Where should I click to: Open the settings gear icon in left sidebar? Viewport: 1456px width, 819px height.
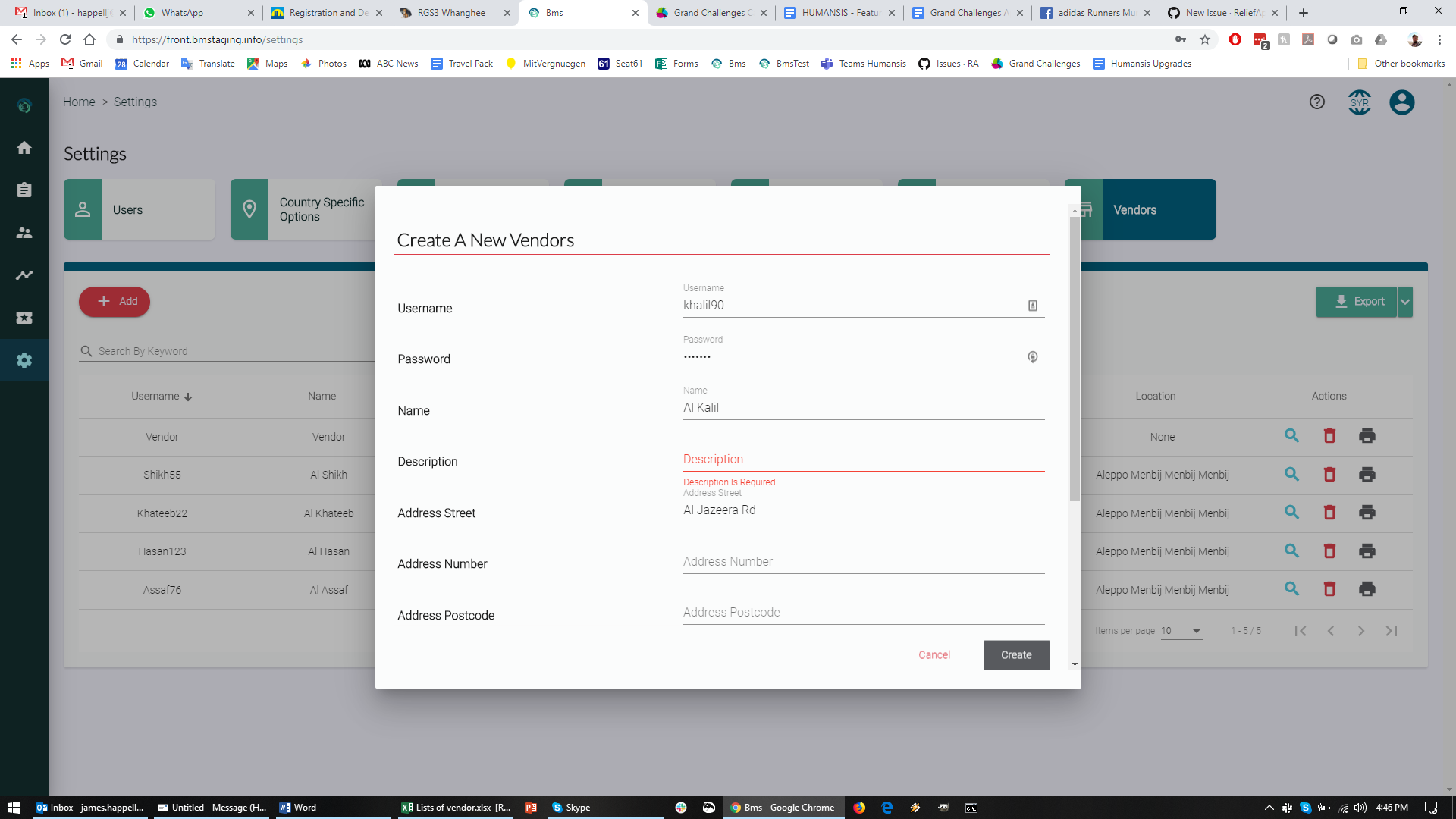click(24, 360)
